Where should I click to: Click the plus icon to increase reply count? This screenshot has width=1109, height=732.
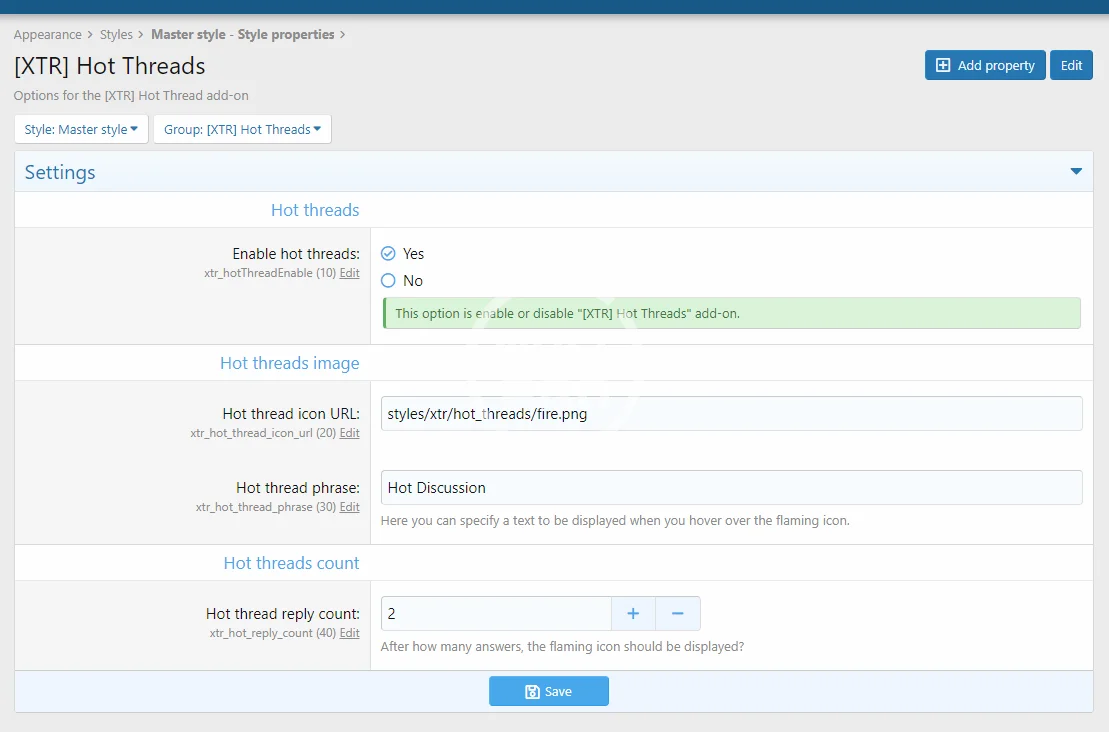(x=633, y=613)
